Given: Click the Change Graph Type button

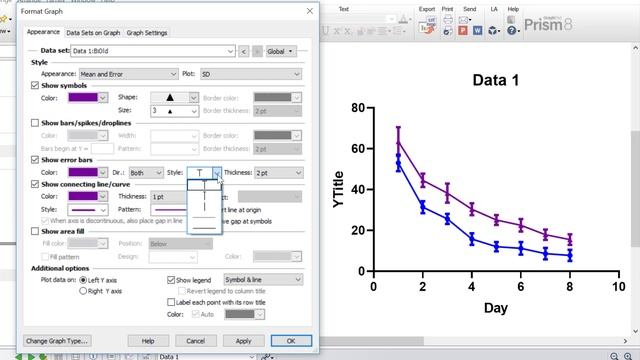Looking at the screenshot, I should click(57, 340).
